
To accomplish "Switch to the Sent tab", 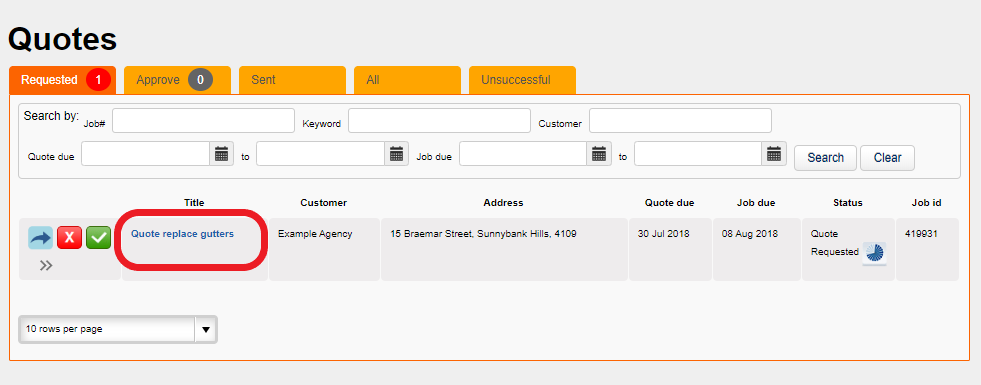I will (x=292, y=80).
